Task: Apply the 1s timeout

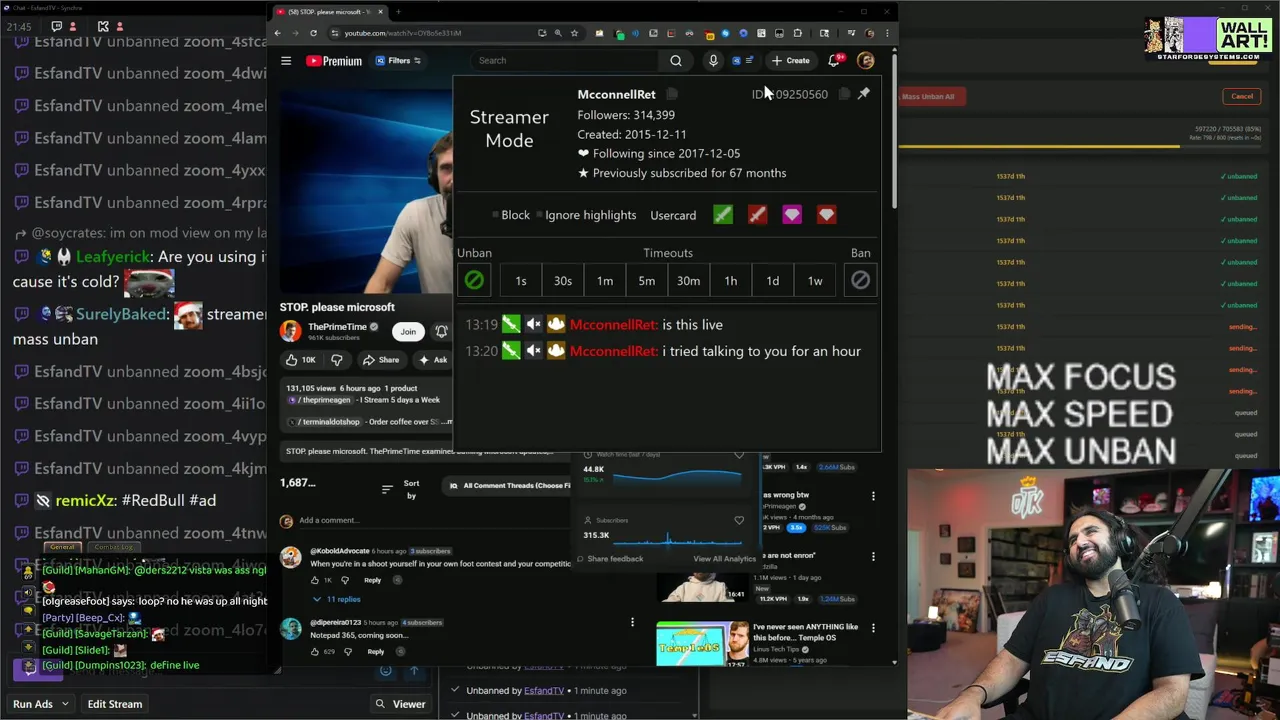Action: point(521,281)
